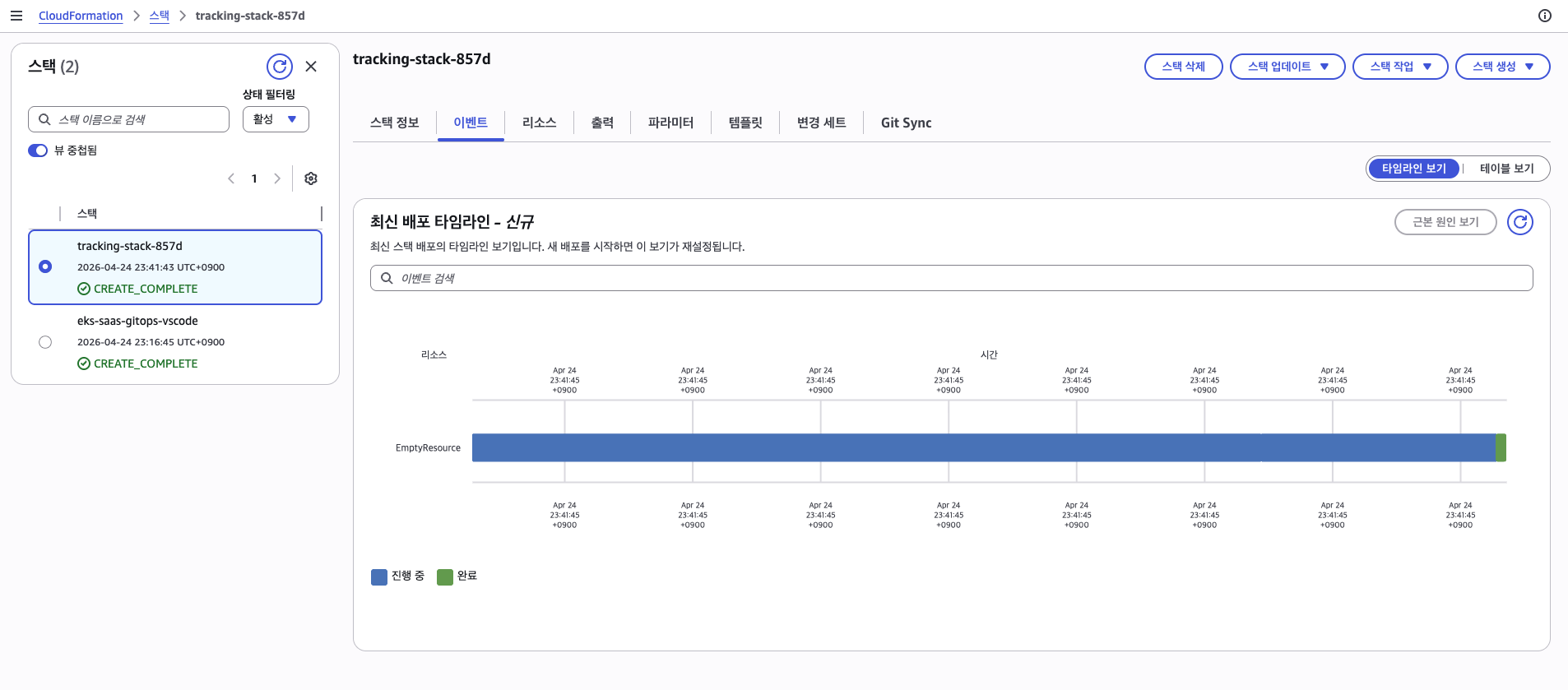Viewport: 1568px width, 690px height.
Task: Click the in-progress blue legend swatch
Action: point(379,577)
